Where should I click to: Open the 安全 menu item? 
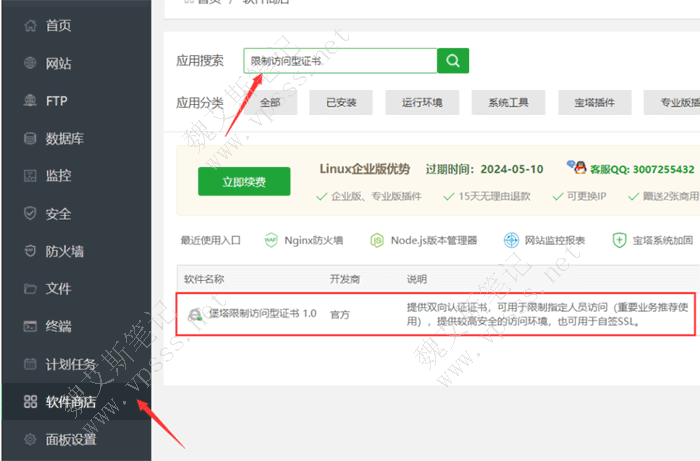[x=76, y=214]
